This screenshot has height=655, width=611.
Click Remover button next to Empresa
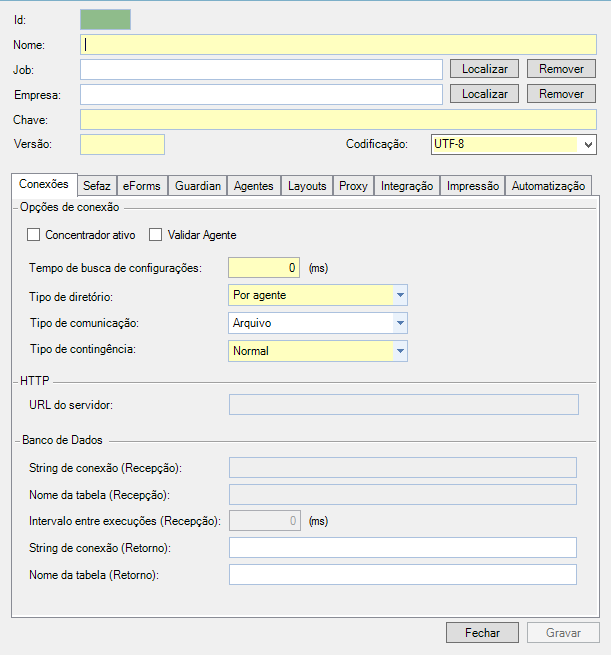coord(561,94)
